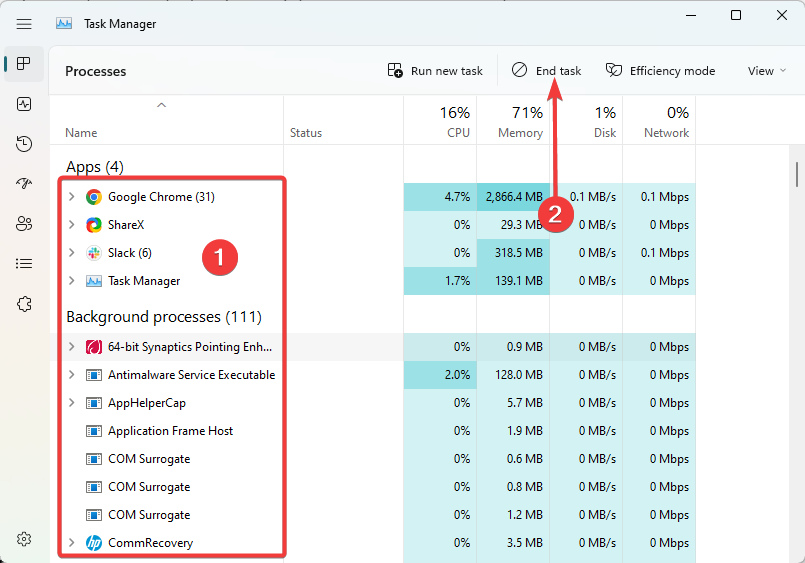This screenshot has width=805, height=563.
Task: Open the hamburger navigation menu
Action: [24, 24]
